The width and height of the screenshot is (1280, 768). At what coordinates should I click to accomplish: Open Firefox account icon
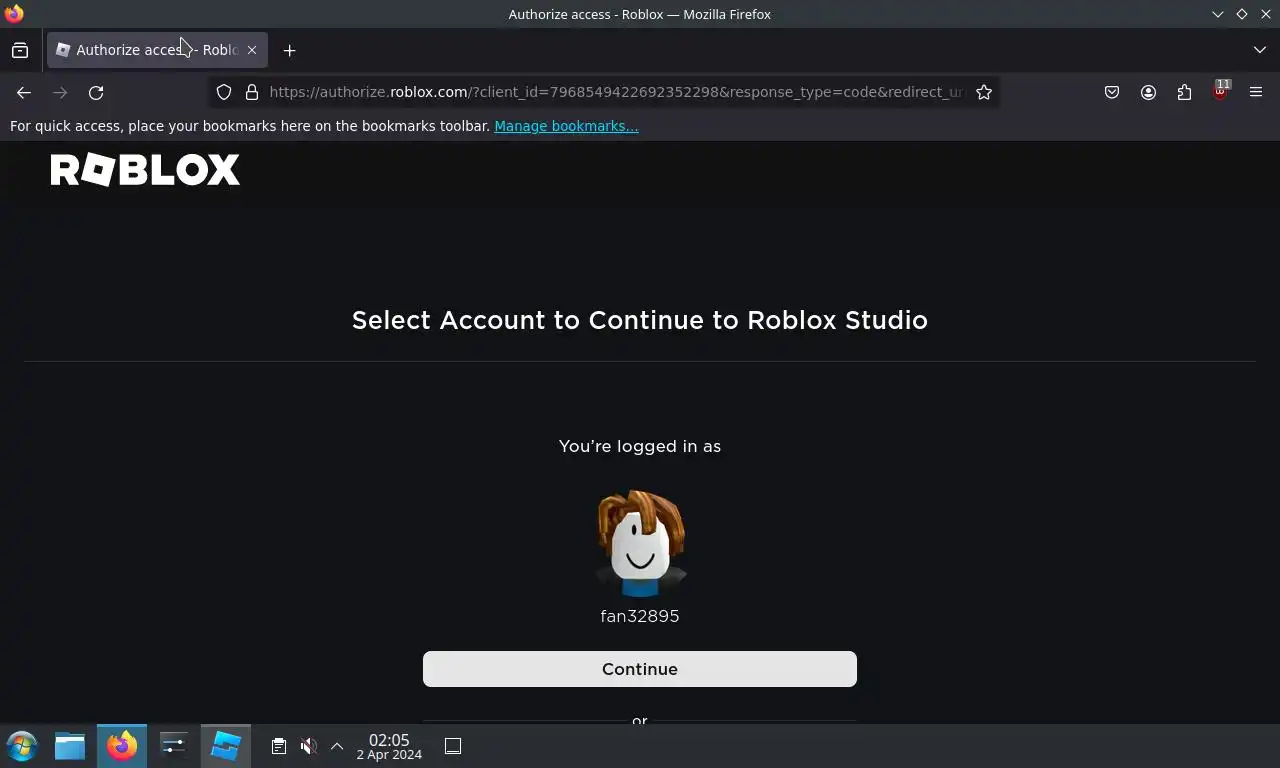(1148, 92)
